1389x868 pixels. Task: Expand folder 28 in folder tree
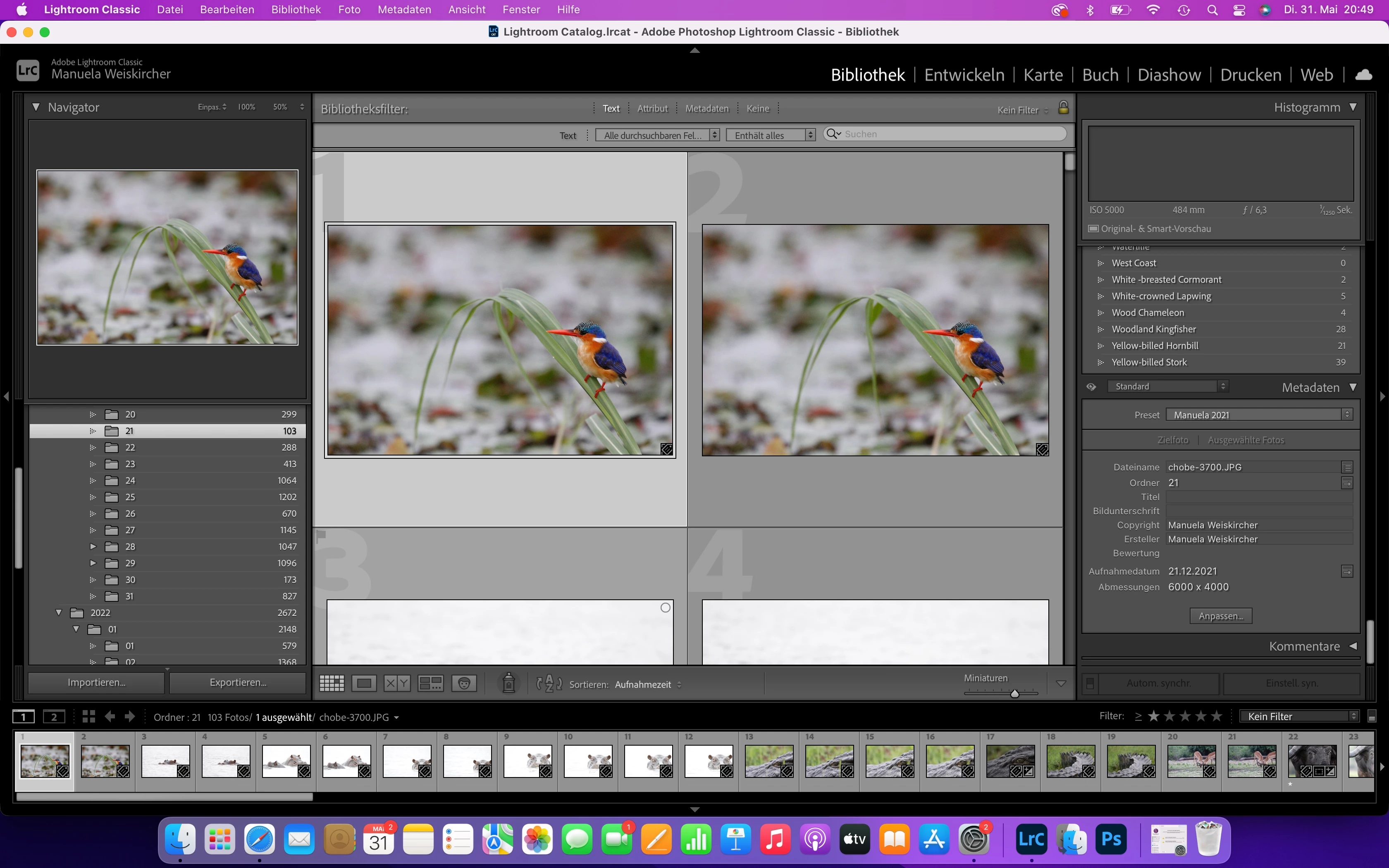(x=93, y=546)
